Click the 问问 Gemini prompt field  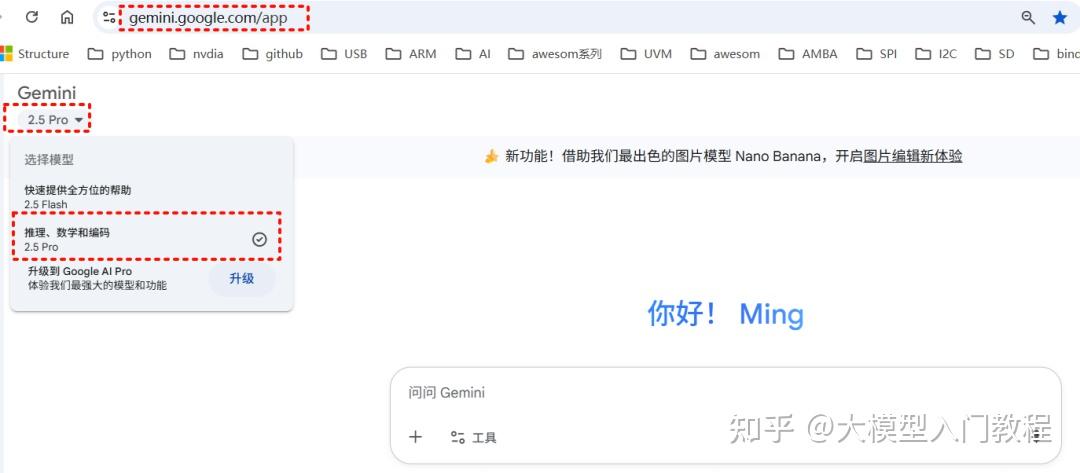point(725,392)
